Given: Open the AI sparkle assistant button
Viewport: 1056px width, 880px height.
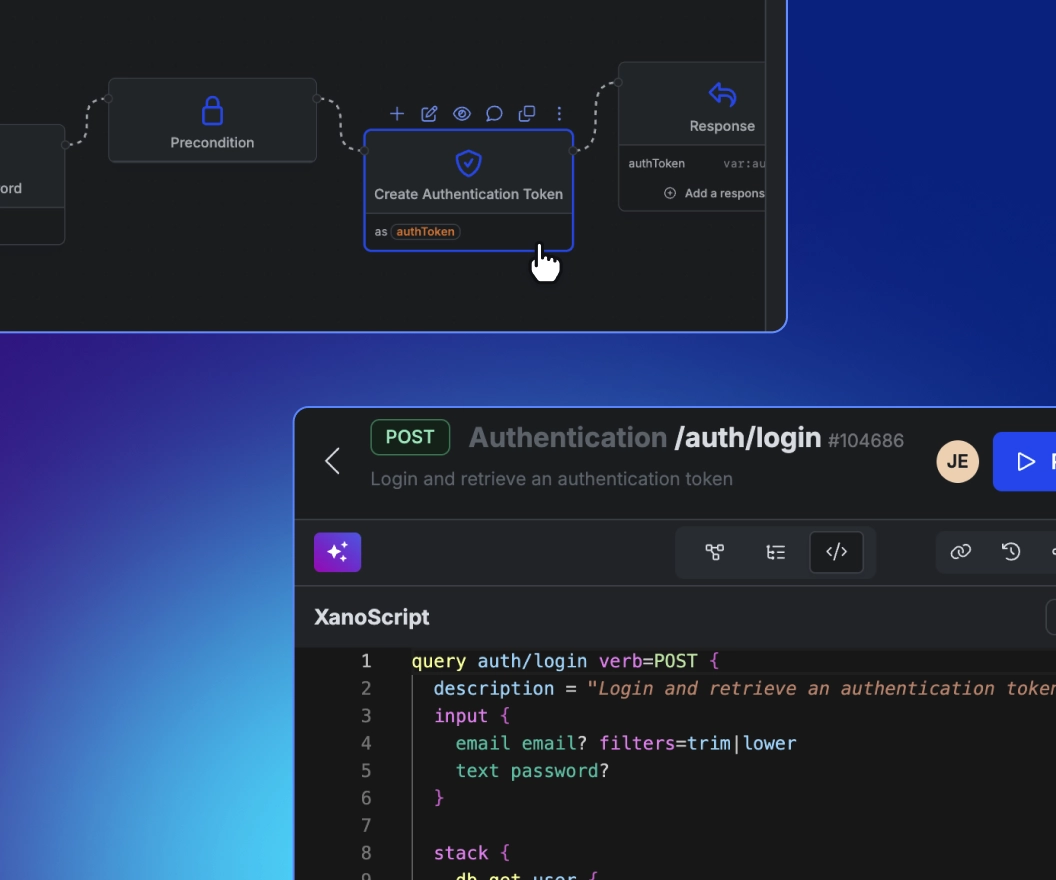Looking at the screenshot, I should (x=337, y=552).
